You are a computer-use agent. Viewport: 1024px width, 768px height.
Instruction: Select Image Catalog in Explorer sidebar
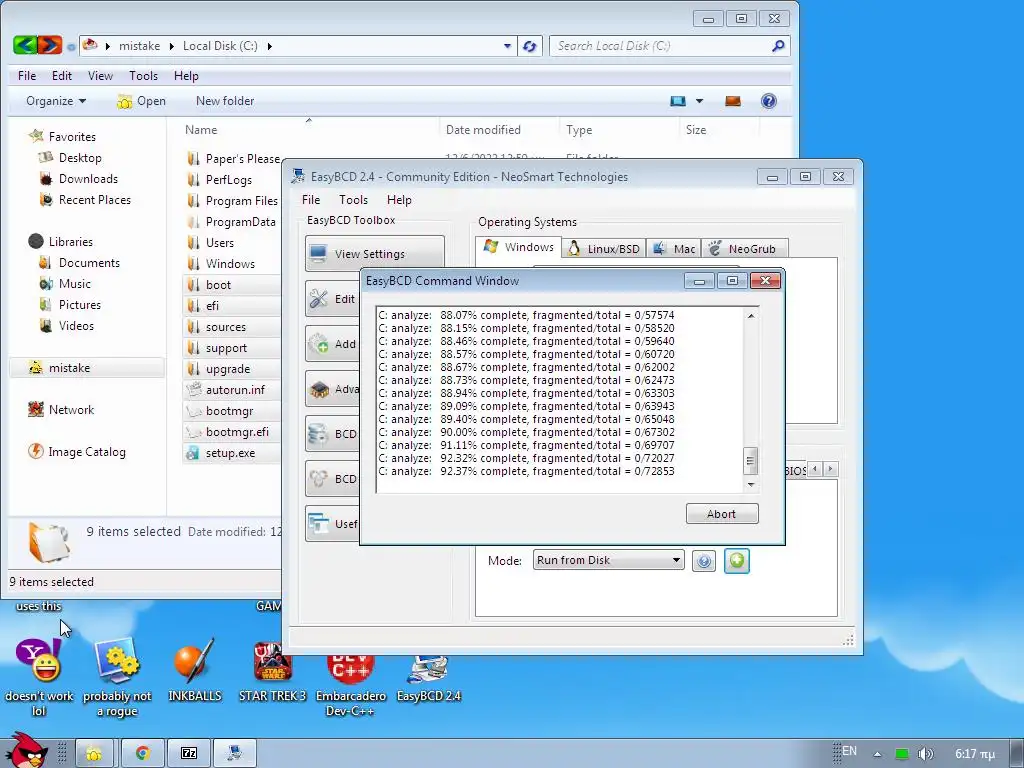point(77,452)
